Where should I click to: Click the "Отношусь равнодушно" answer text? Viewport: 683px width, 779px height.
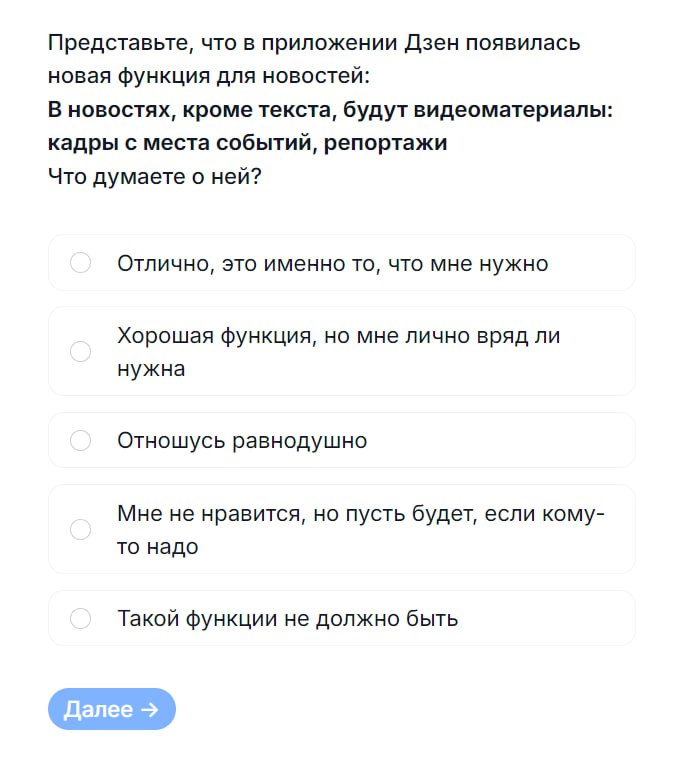242,441
